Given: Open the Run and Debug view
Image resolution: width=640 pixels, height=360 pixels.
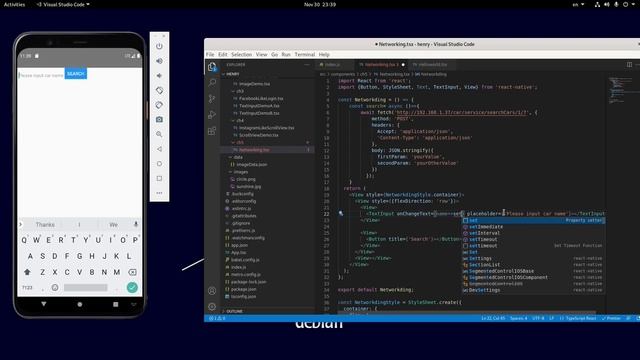Looking at the screenshot, I should 212,115.
